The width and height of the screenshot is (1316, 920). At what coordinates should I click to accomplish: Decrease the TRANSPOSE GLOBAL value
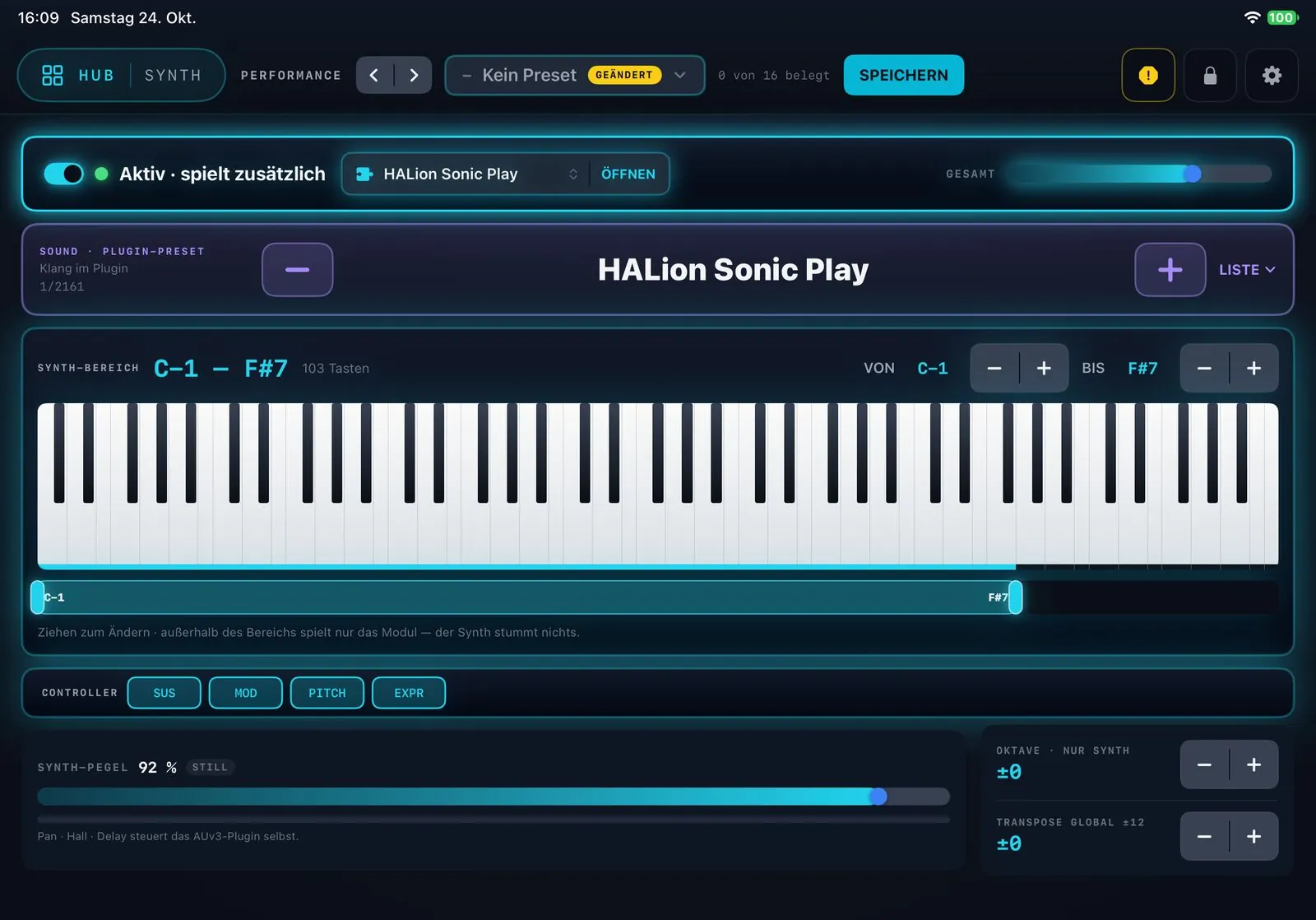coord(1204,836)
